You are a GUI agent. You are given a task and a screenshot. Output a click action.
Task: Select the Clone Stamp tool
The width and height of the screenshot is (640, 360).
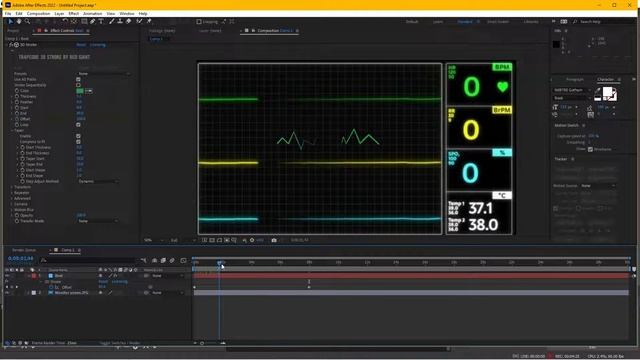coord(120,21)
